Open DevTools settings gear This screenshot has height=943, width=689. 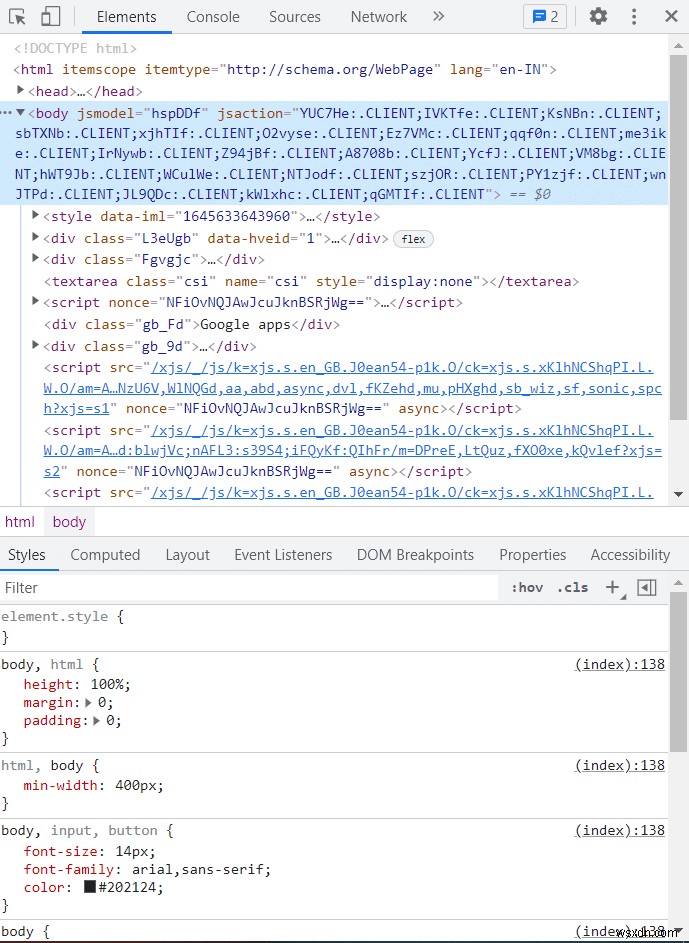(597, 16)
